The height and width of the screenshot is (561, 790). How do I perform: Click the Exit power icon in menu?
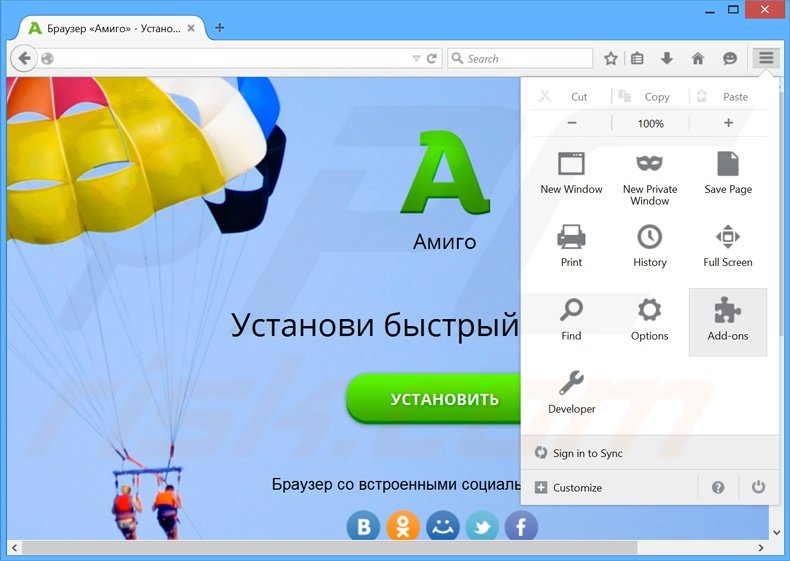[x=758, y=487]
